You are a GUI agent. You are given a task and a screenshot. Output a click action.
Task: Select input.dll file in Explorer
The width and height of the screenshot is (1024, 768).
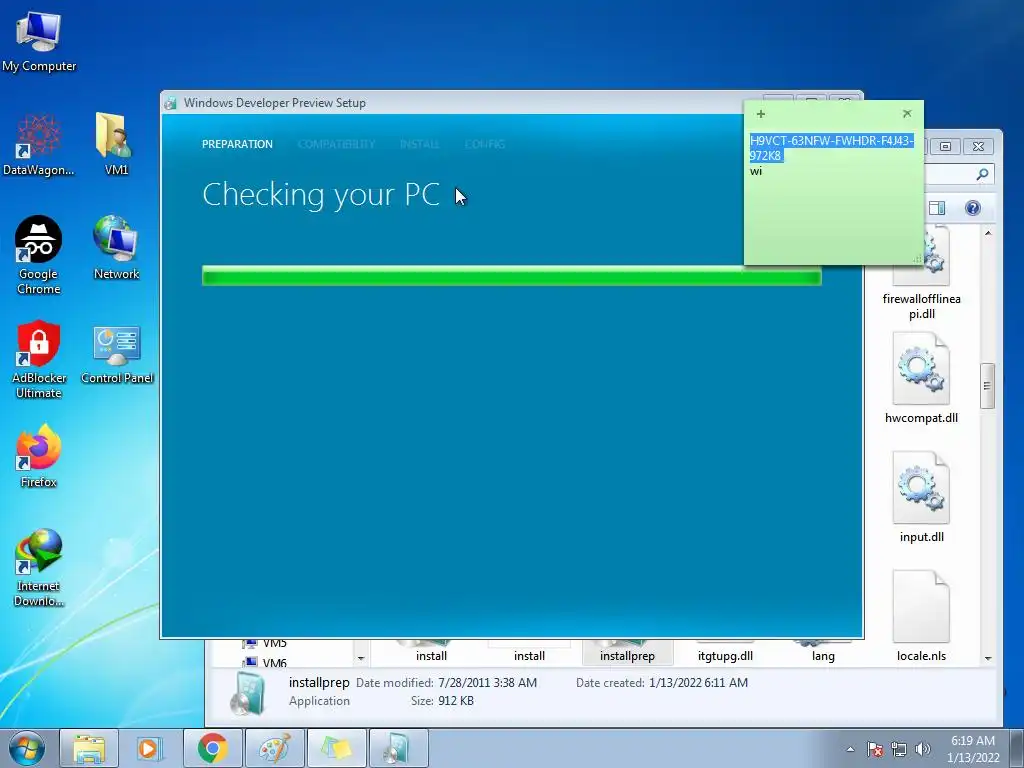tap(921, 498)
